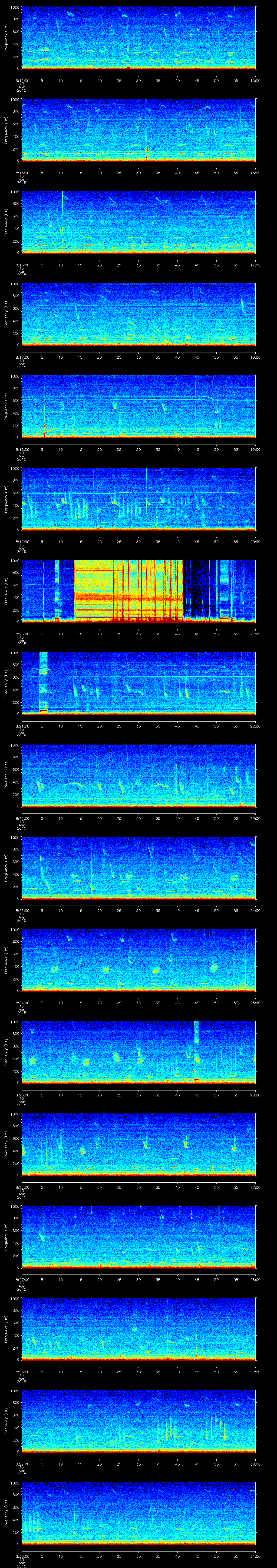
Task: Click the 26:00 end-time label
Action: (255, 1095)
